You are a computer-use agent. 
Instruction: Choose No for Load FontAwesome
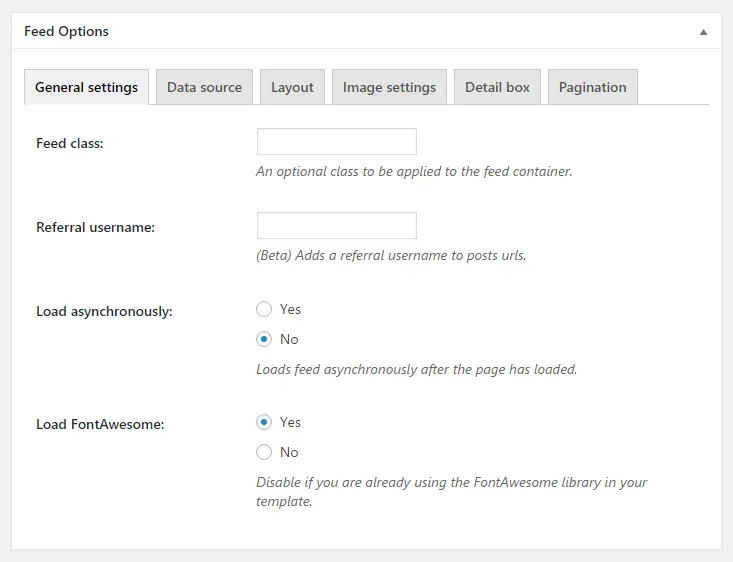[264, 452]
